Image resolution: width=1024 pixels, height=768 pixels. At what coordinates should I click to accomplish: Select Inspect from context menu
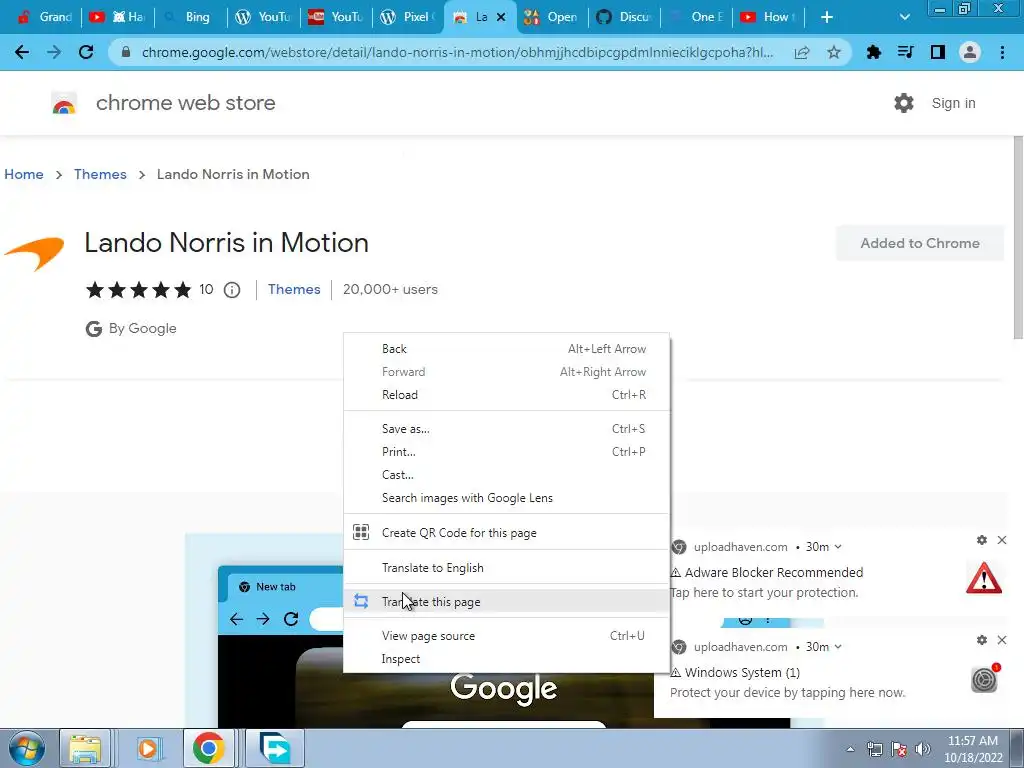506,658
